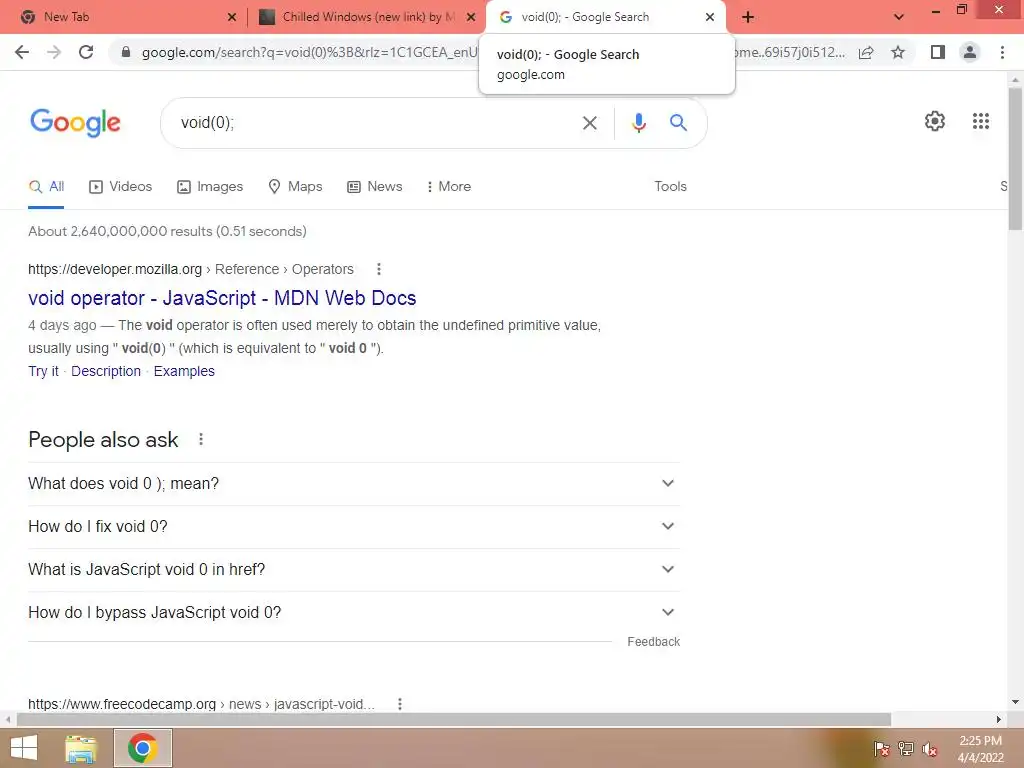Open the Google apps grid
Image resolution: width=1024 pixels, height=768 pixels.
pos(981,121)
